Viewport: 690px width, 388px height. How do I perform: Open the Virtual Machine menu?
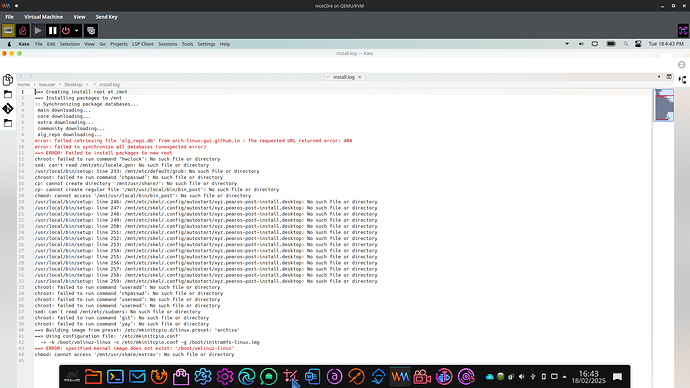44,17
